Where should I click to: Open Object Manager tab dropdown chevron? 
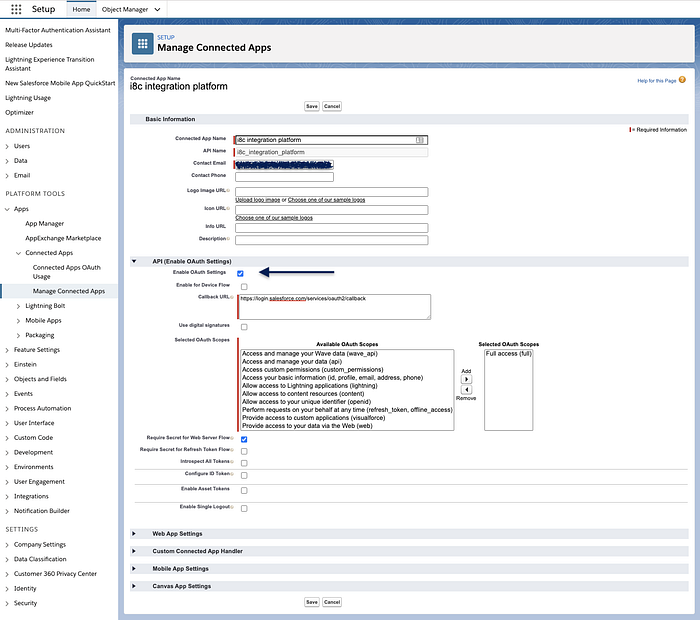[x=157, y=9]
